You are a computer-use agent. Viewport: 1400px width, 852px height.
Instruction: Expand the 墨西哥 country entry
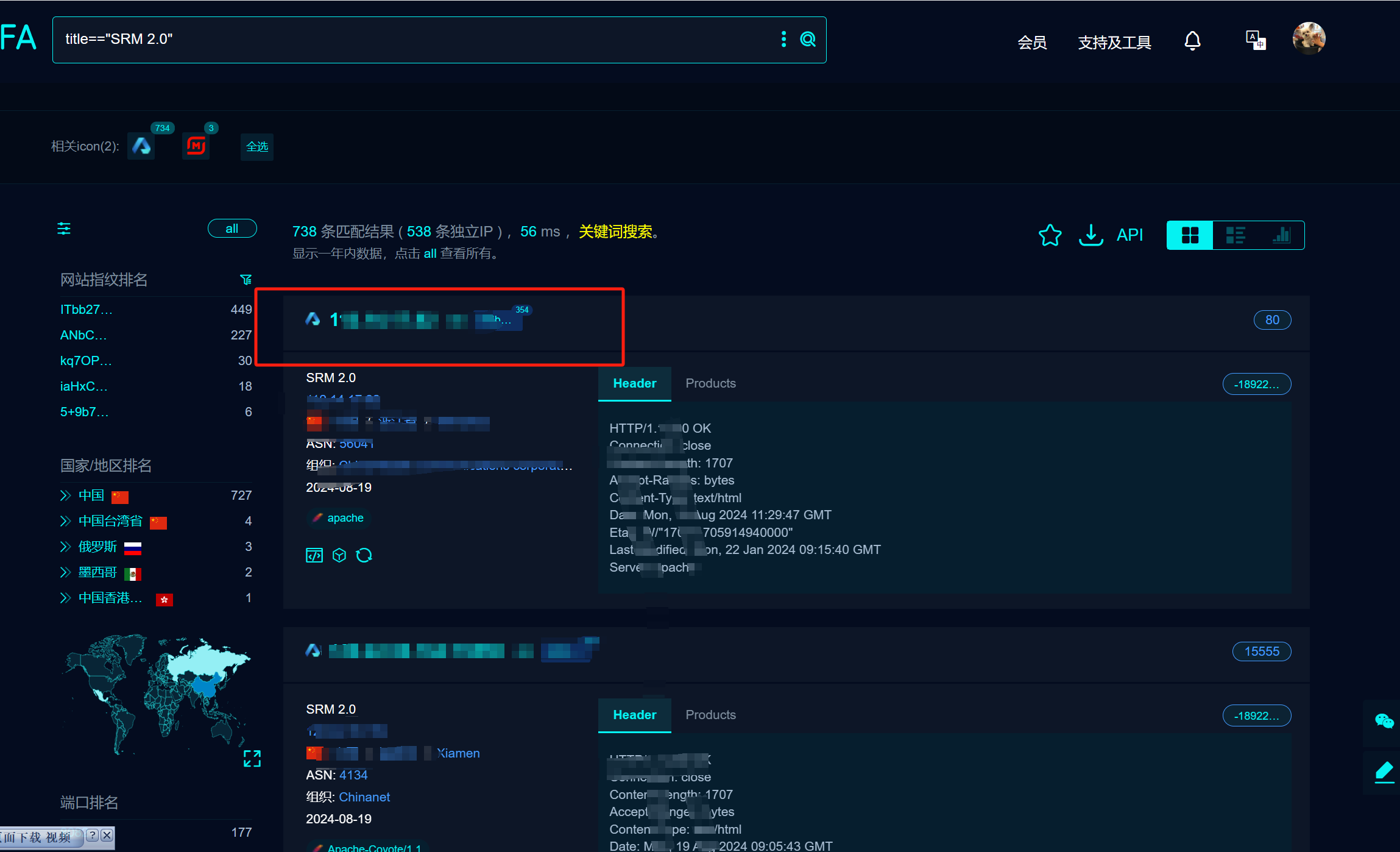[65, 572]
